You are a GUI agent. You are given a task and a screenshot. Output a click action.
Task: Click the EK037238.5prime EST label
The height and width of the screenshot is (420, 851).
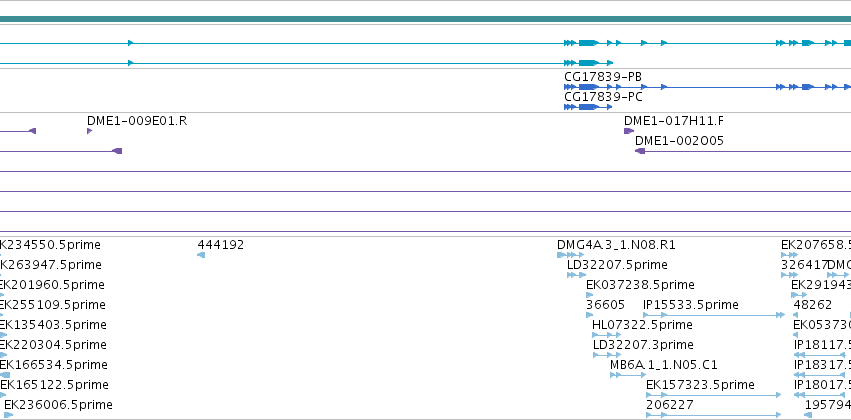pos(640,285)
